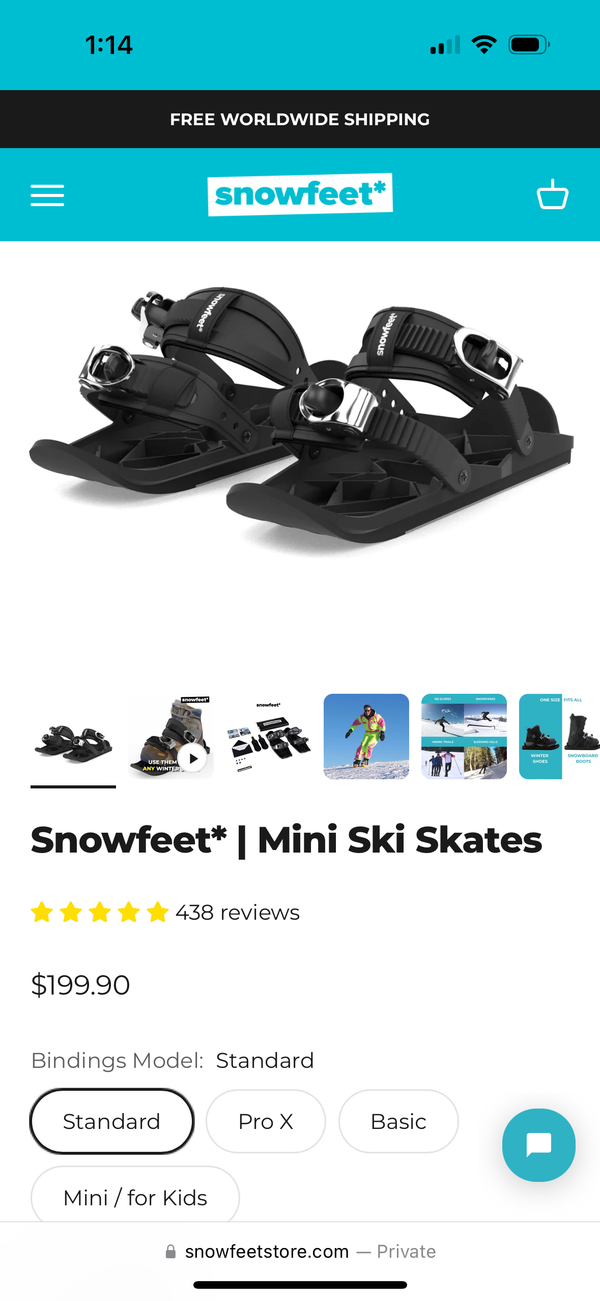Image resolution: width=600 pixels, height=1301 pixels.
Task: View the package contents thumbnail
Action: 269,736
